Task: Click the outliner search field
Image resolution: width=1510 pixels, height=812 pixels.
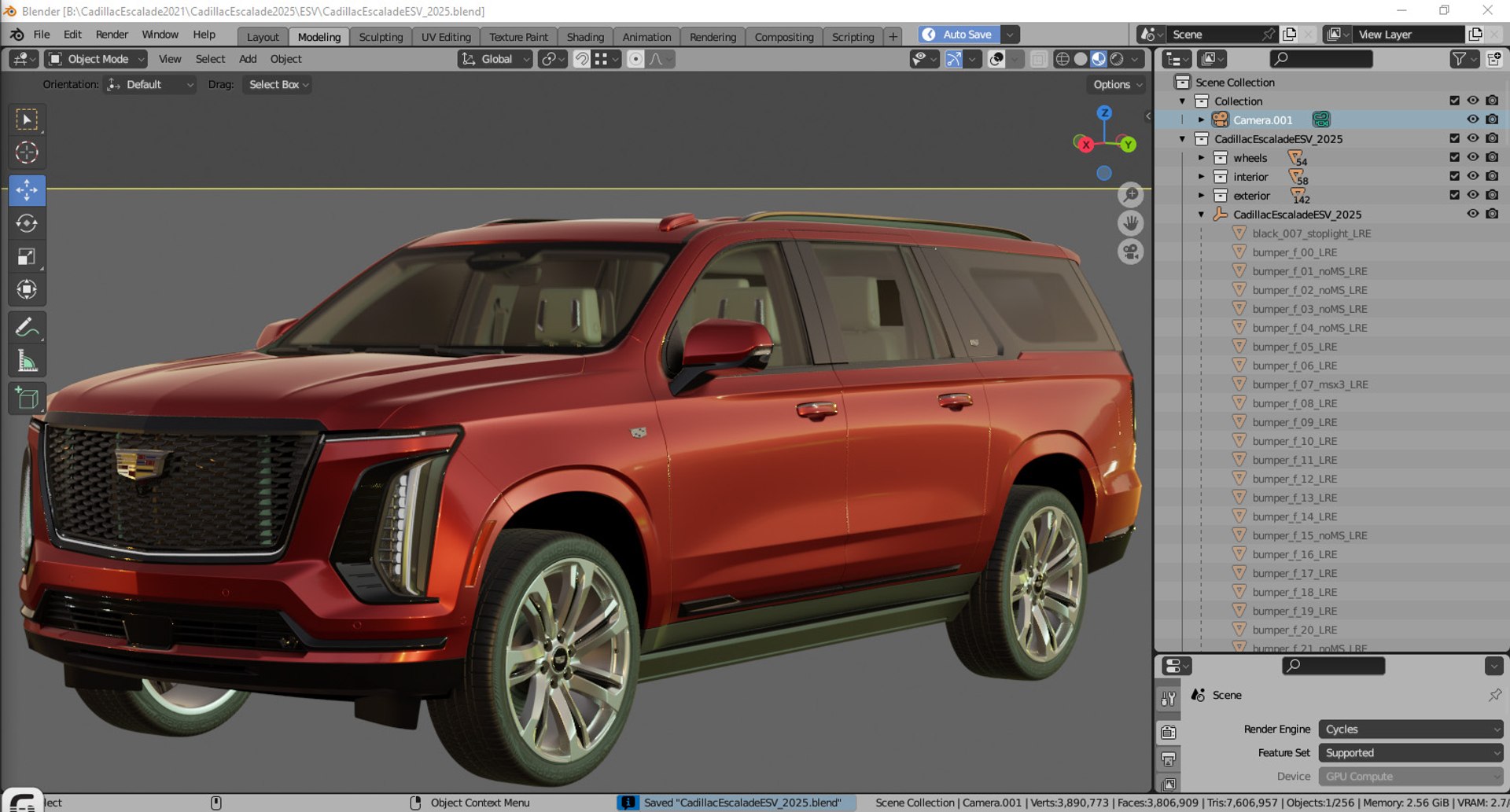Action: coord(1321,59)
